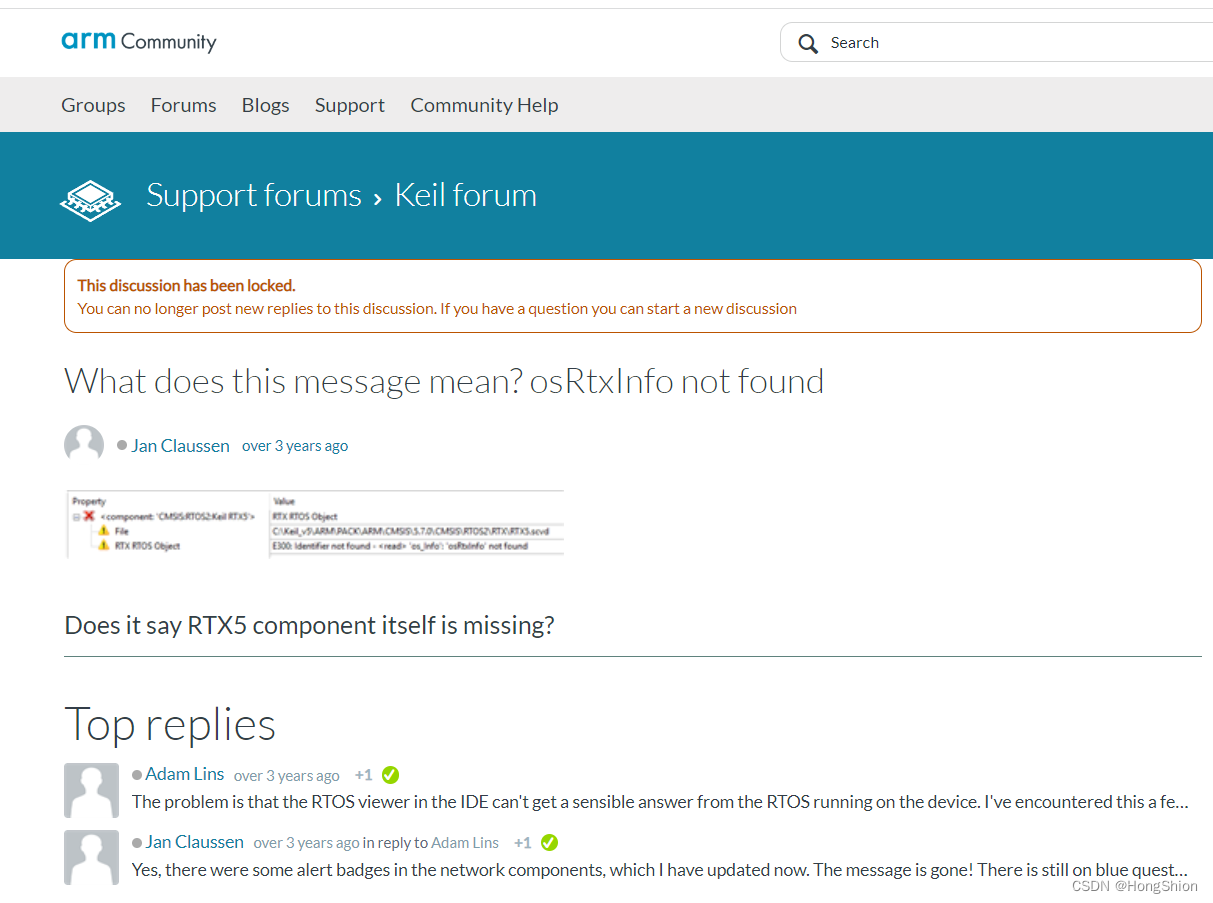Click the magnifier search icon
The width and height of the screenshot is (1213, 903).
click(808, 43)
